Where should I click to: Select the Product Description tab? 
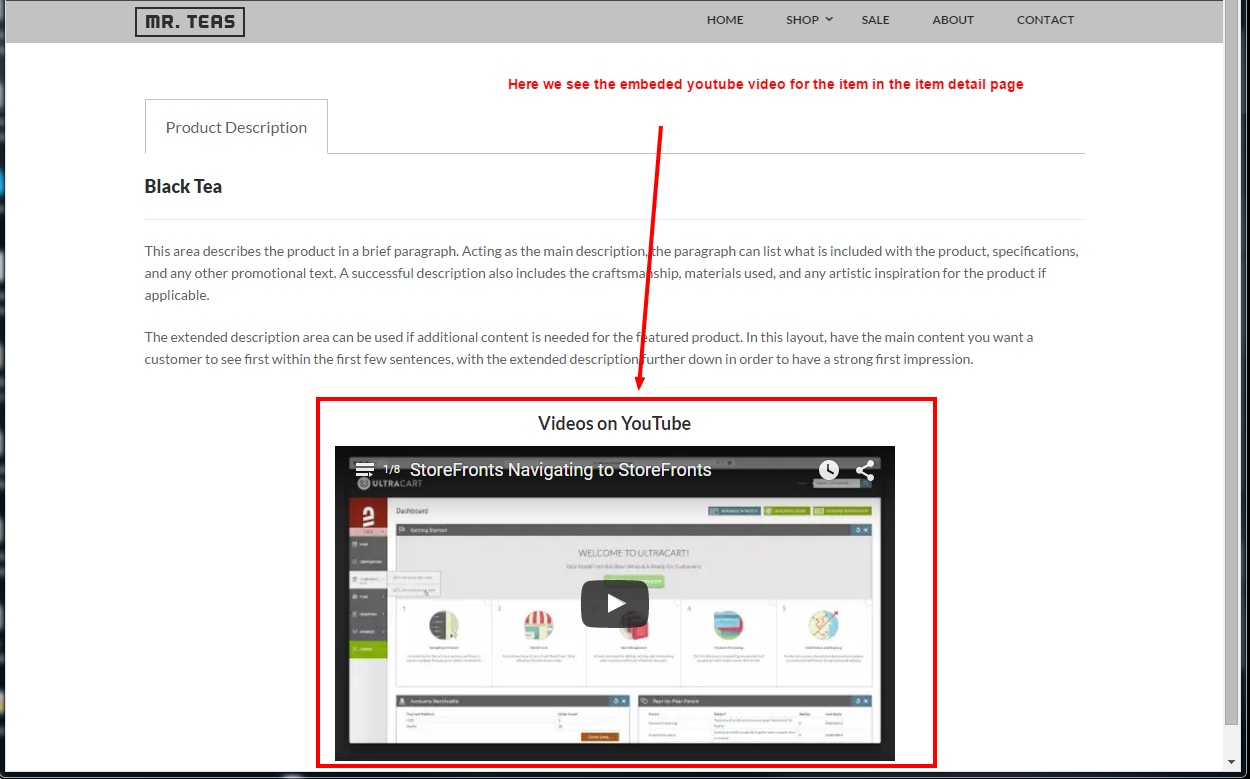236,127
